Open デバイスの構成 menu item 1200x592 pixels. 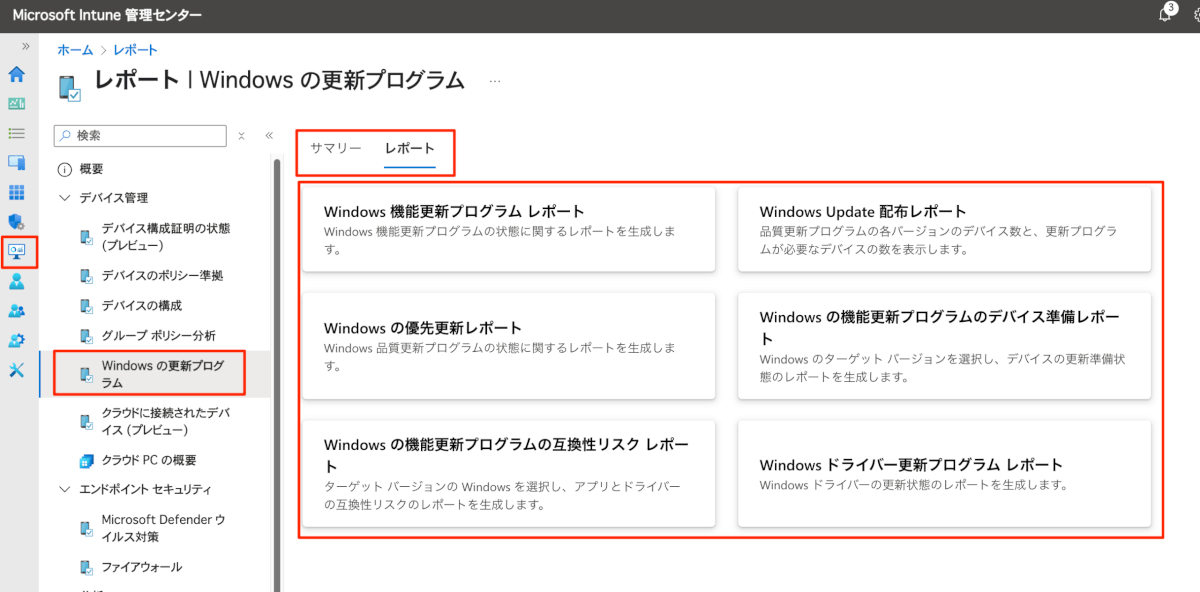point(142,305)
